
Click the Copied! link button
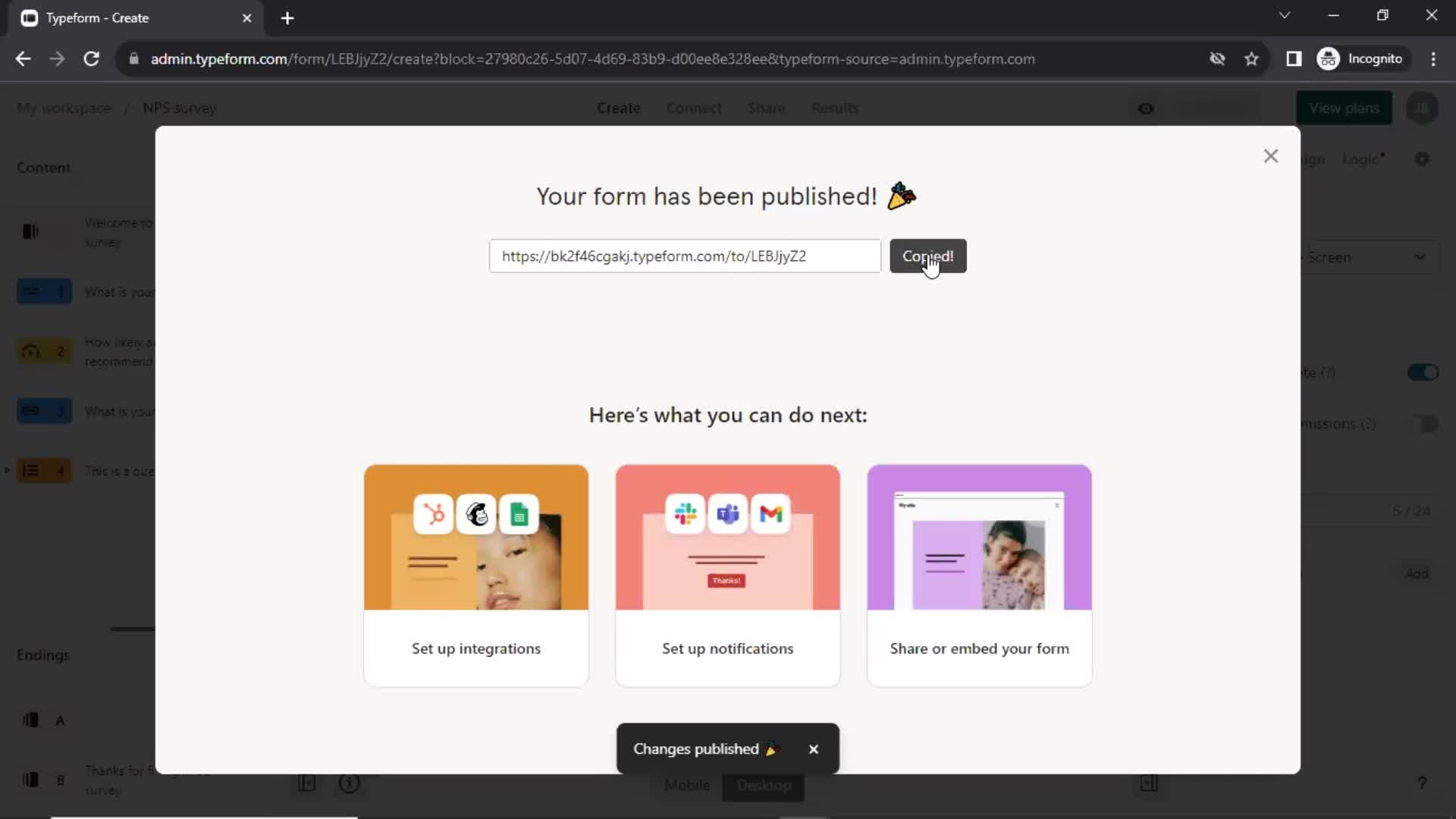927,256
